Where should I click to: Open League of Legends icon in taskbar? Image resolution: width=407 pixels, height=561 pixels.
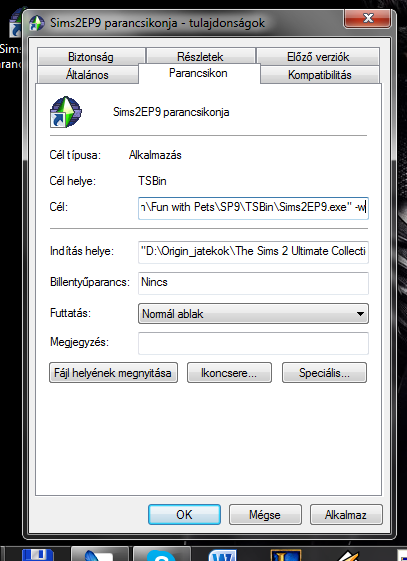pos(285,555)
